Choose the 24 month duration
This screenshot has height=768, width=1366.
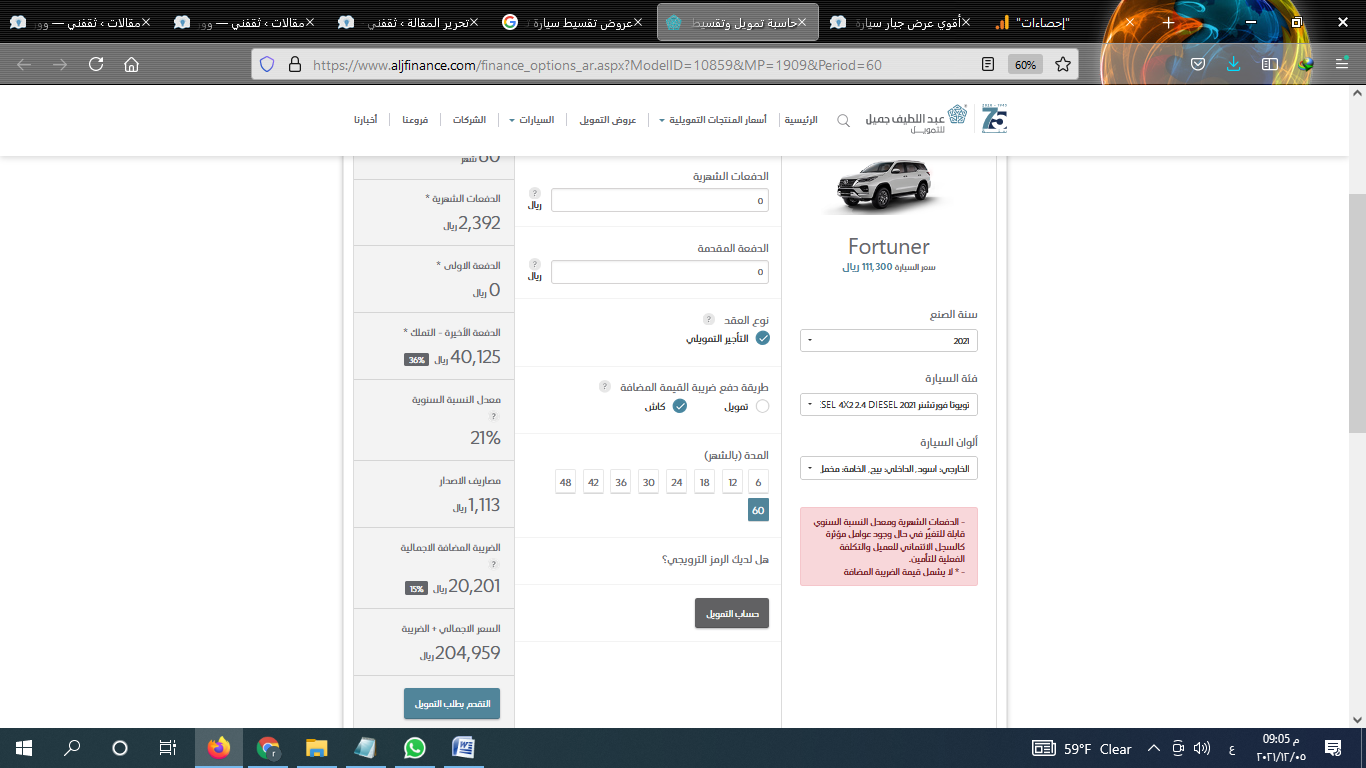coord(677,482)
